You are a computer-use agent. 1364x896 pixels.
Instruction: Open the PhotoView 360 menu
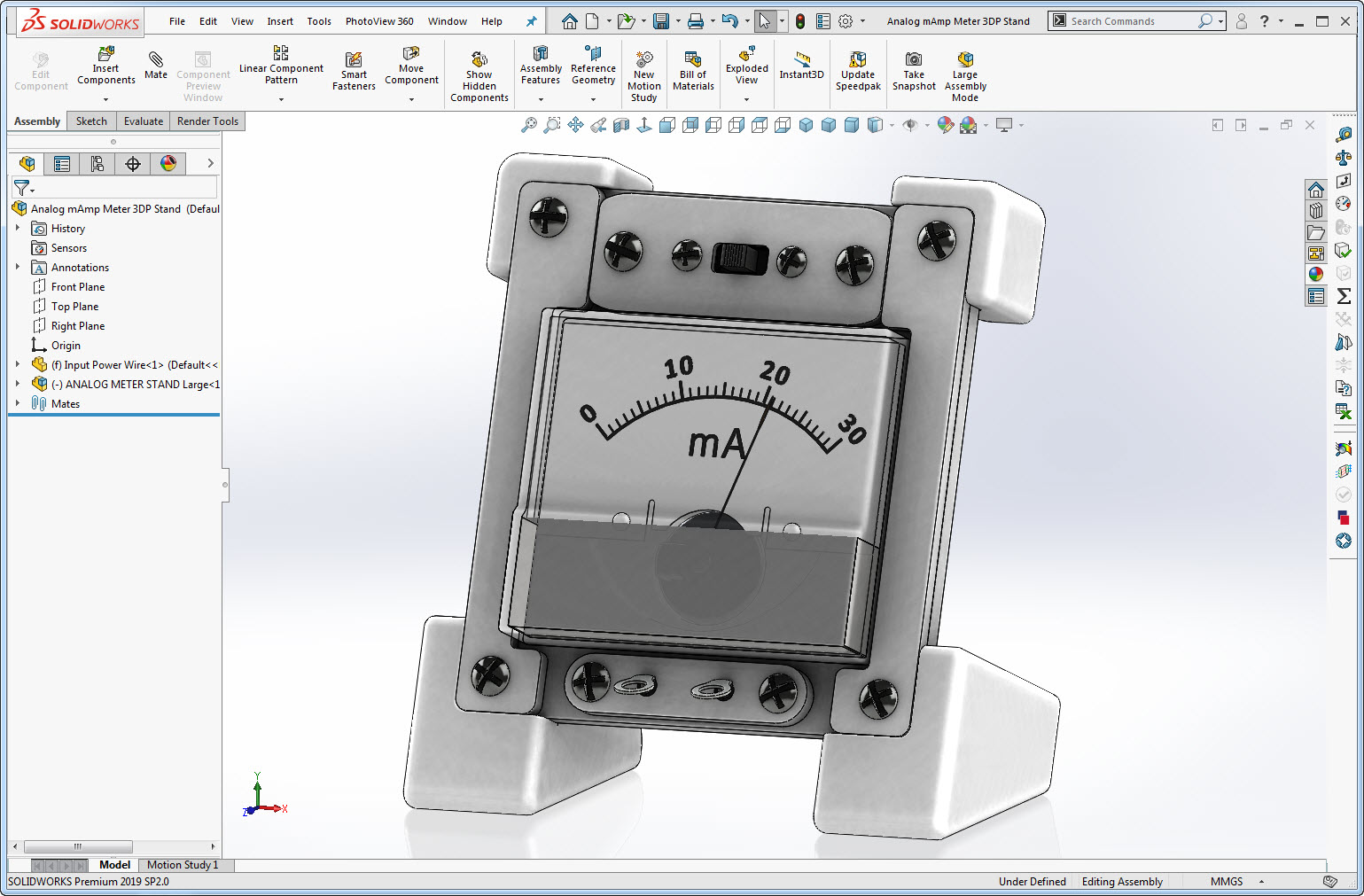[x=378, y=21]
